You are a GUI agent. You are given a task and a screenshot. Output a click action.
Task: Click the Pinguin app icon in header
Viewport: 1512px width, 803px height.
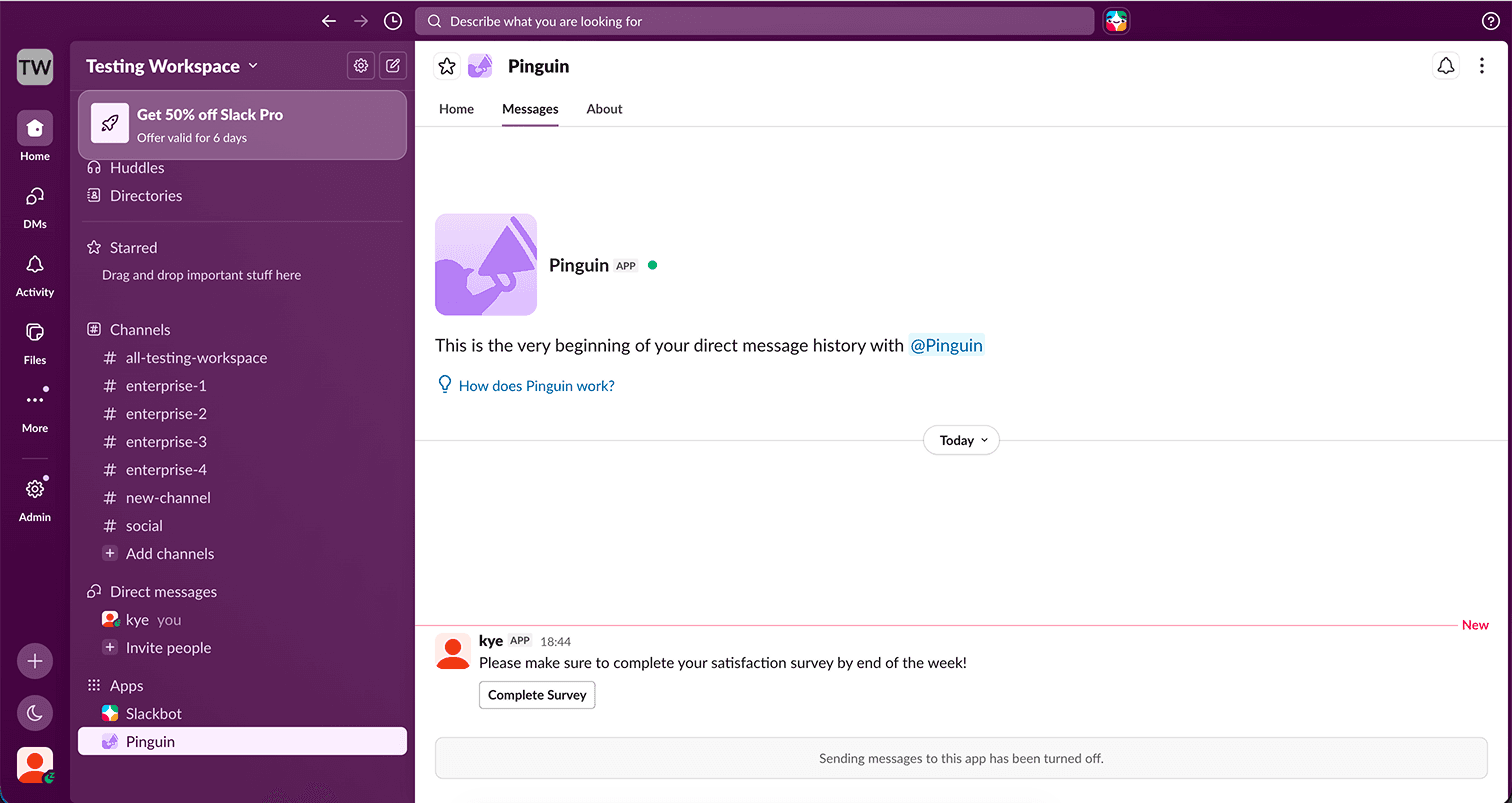point(480,66)
